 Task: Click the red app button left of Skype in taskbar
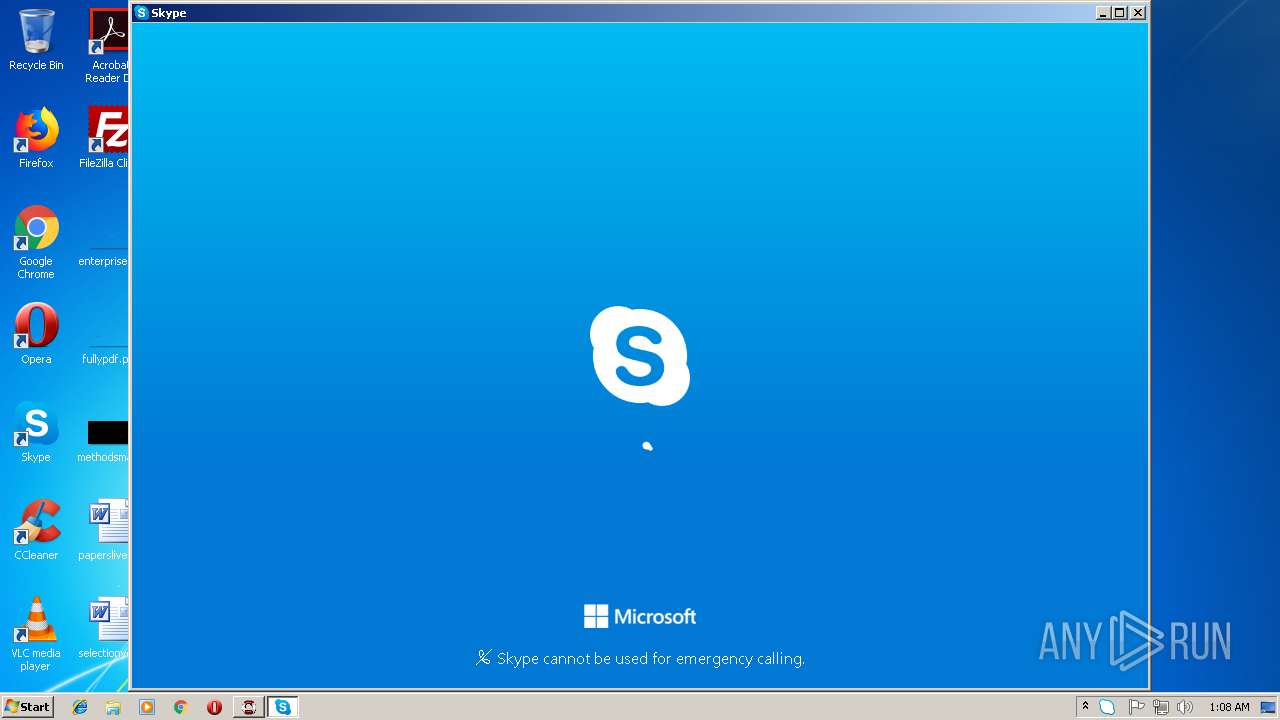249,707
